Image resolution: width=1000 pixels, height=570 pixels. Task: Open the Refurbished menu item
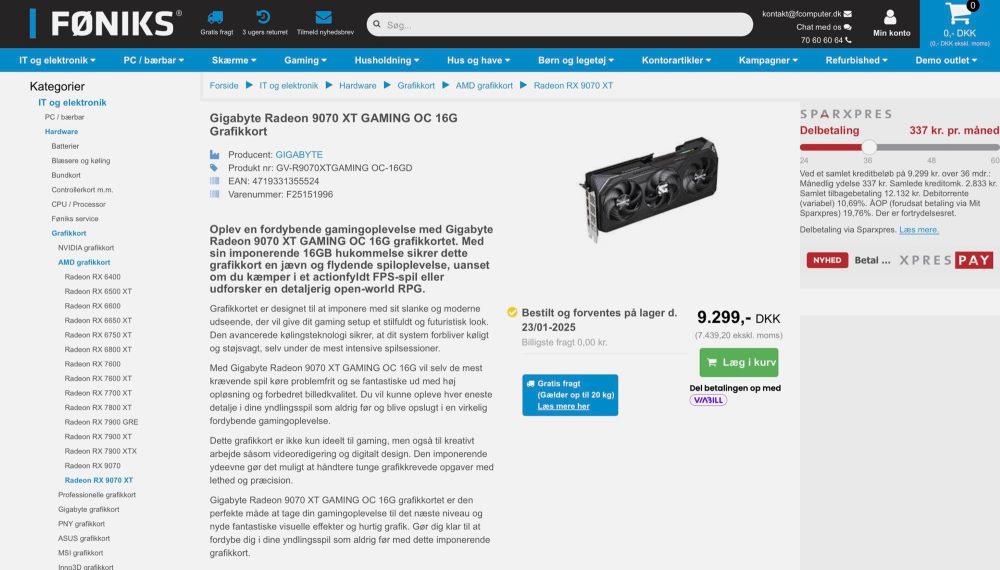(x=856, y=60)
